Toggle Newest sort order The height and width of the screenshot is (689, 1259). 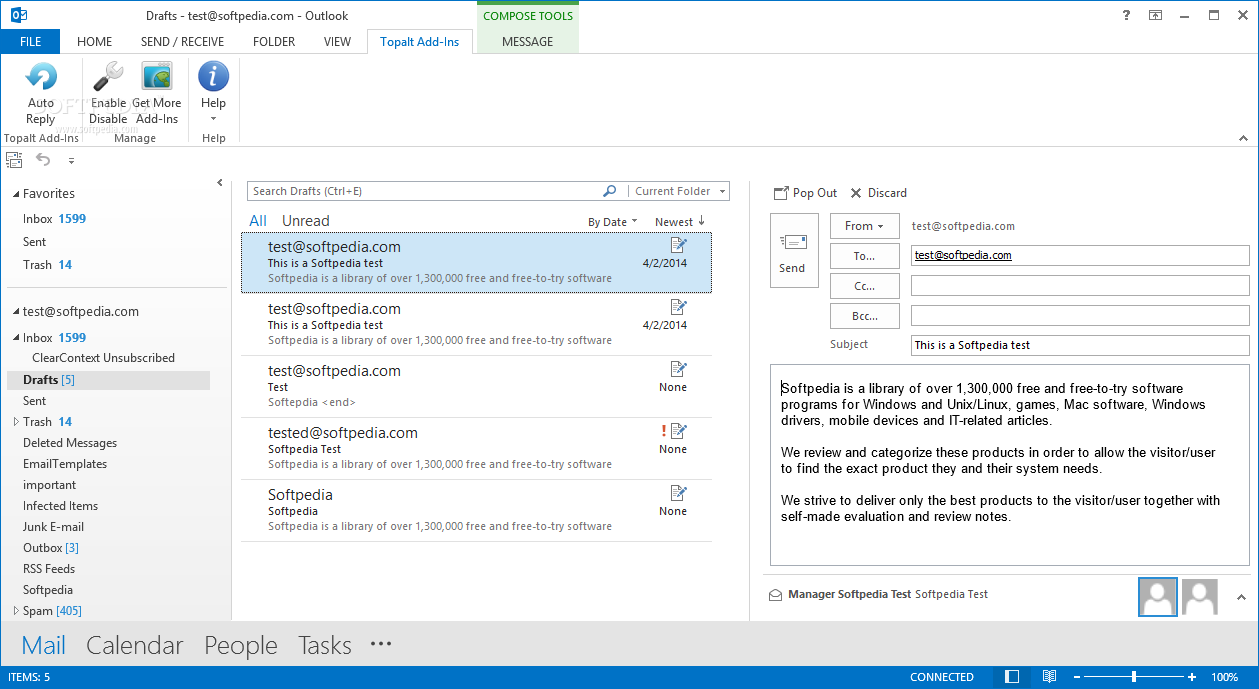tap(680, 222)
